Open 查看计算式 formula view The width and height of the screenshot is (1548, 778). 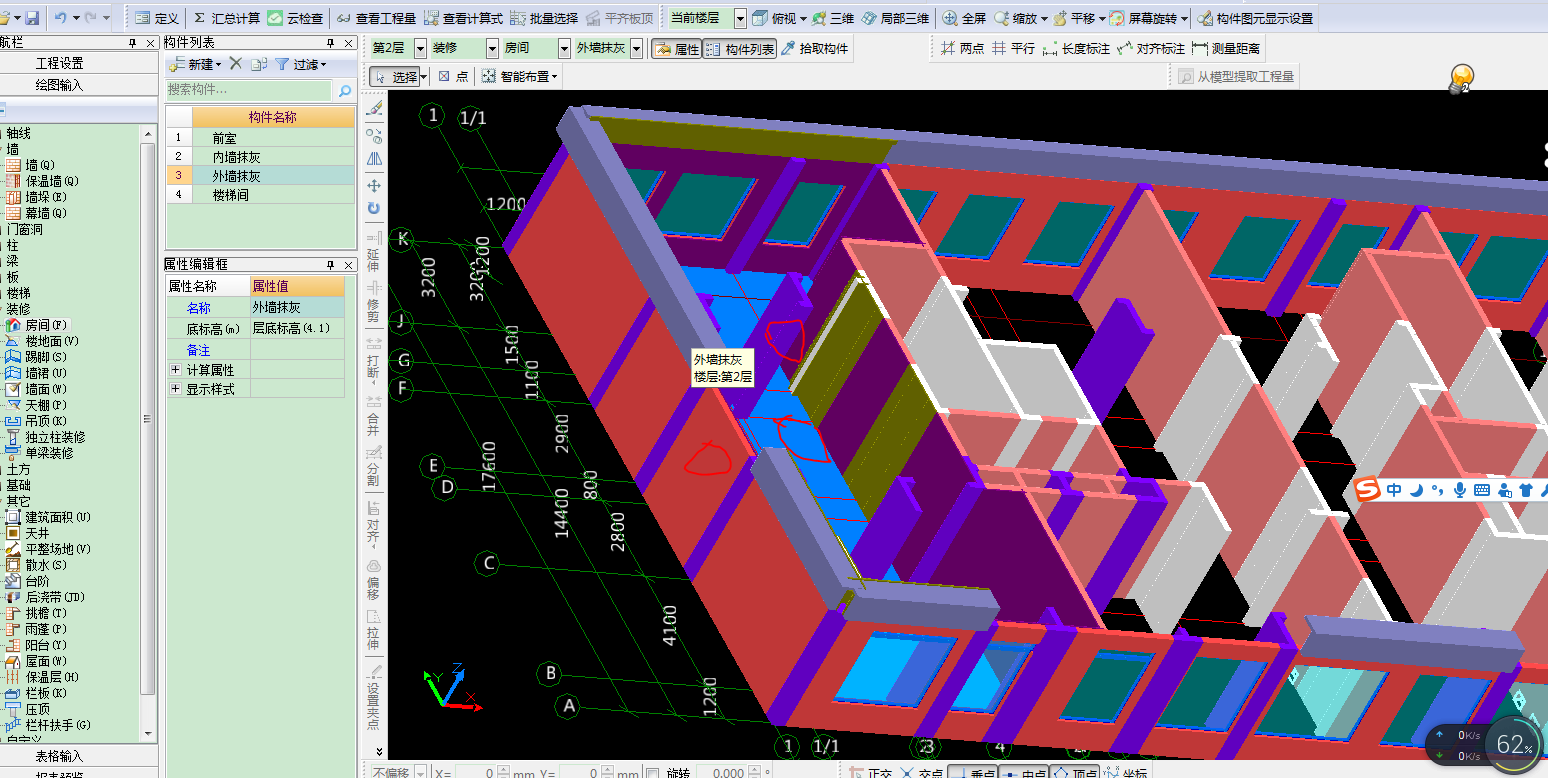click(x=463, y=18)
